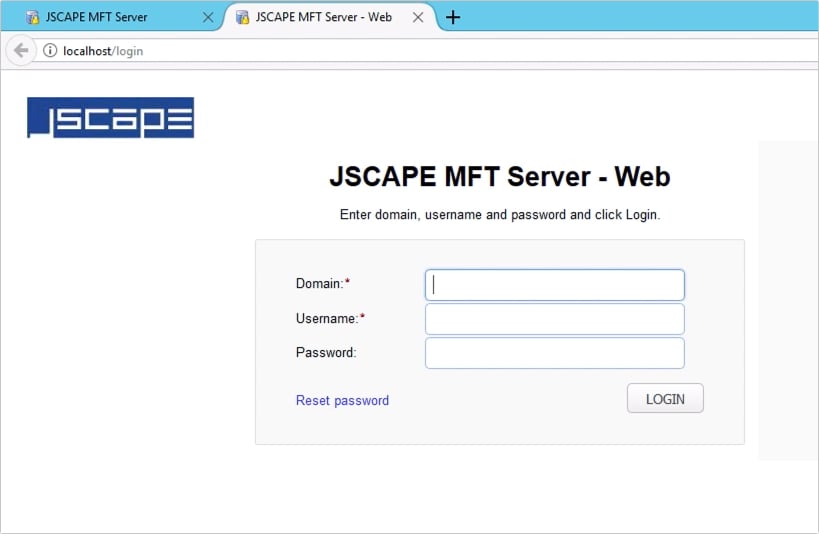Click the 'JSCAPE MFT Server - Web' heading
819x534 pixels.
click(500, 176)
